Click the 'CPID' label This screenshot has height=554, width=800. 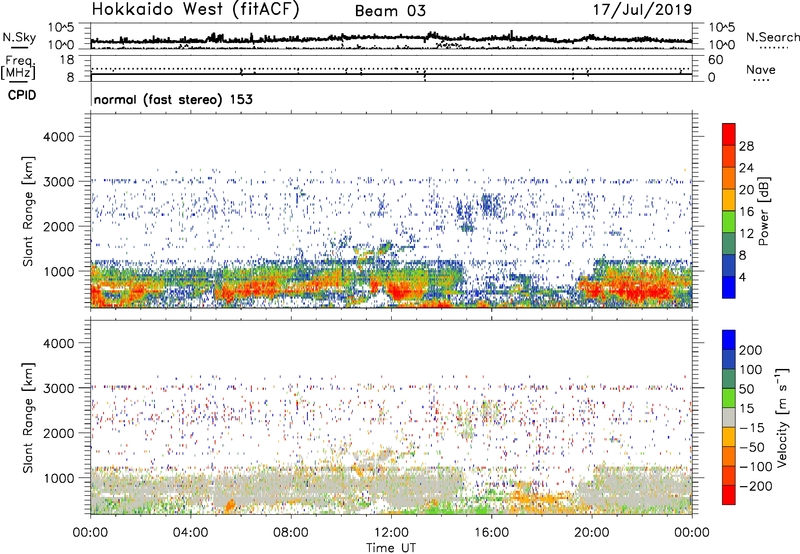point(22,95)
